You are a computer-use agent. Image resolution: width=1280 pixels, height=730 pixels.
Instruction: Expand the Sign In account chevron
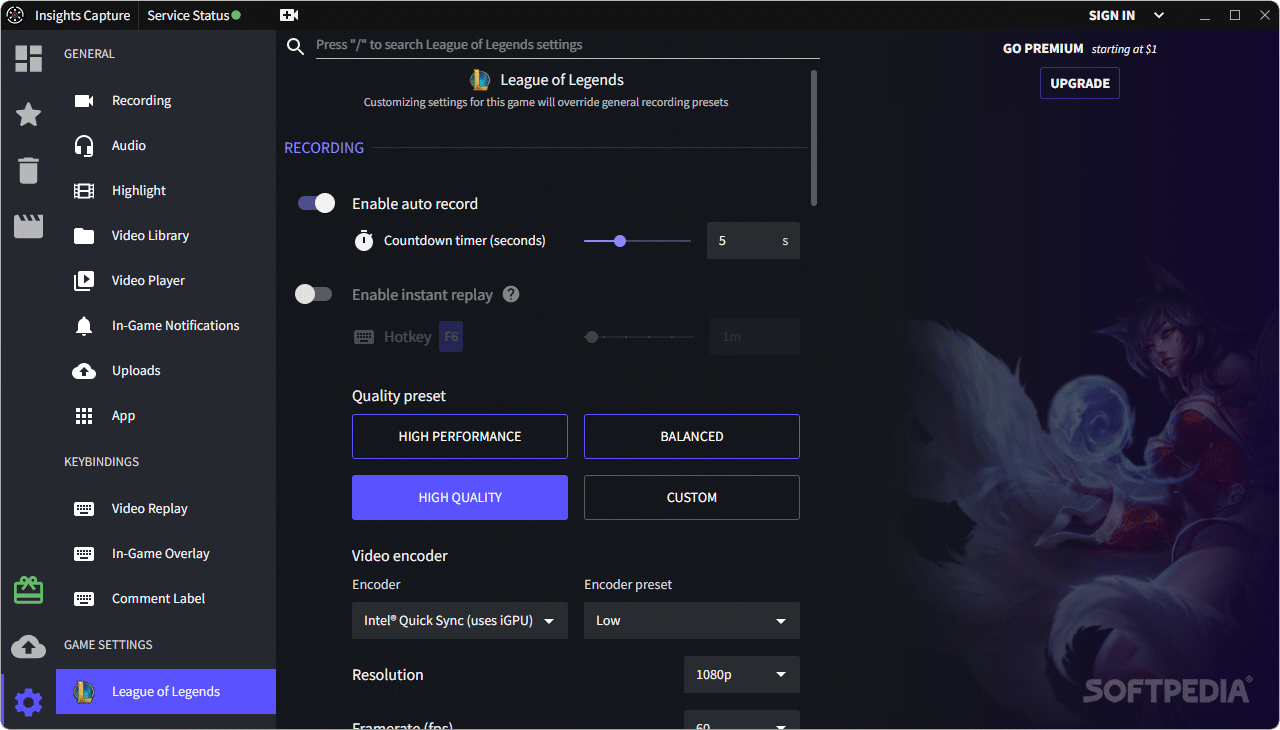point(1159,15)
